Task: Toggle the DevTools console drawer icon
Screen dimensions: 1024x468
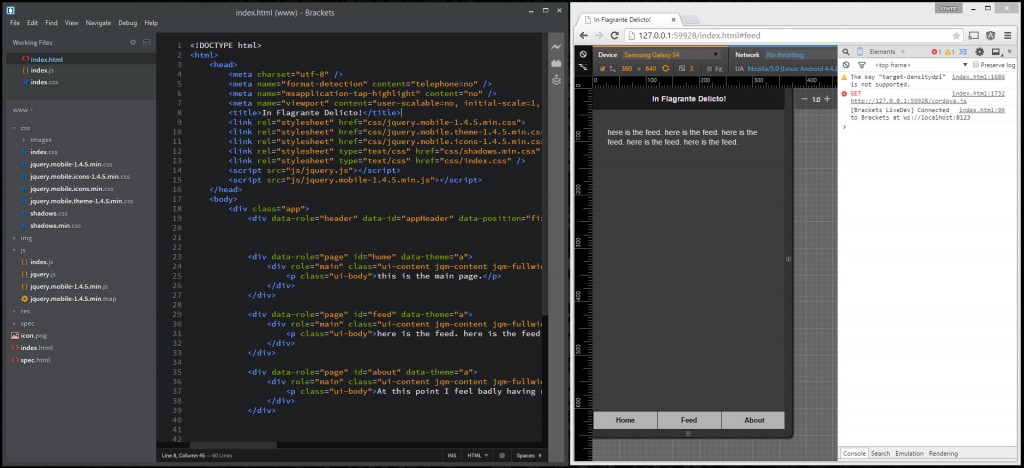Action: click(x=963, y=52)
